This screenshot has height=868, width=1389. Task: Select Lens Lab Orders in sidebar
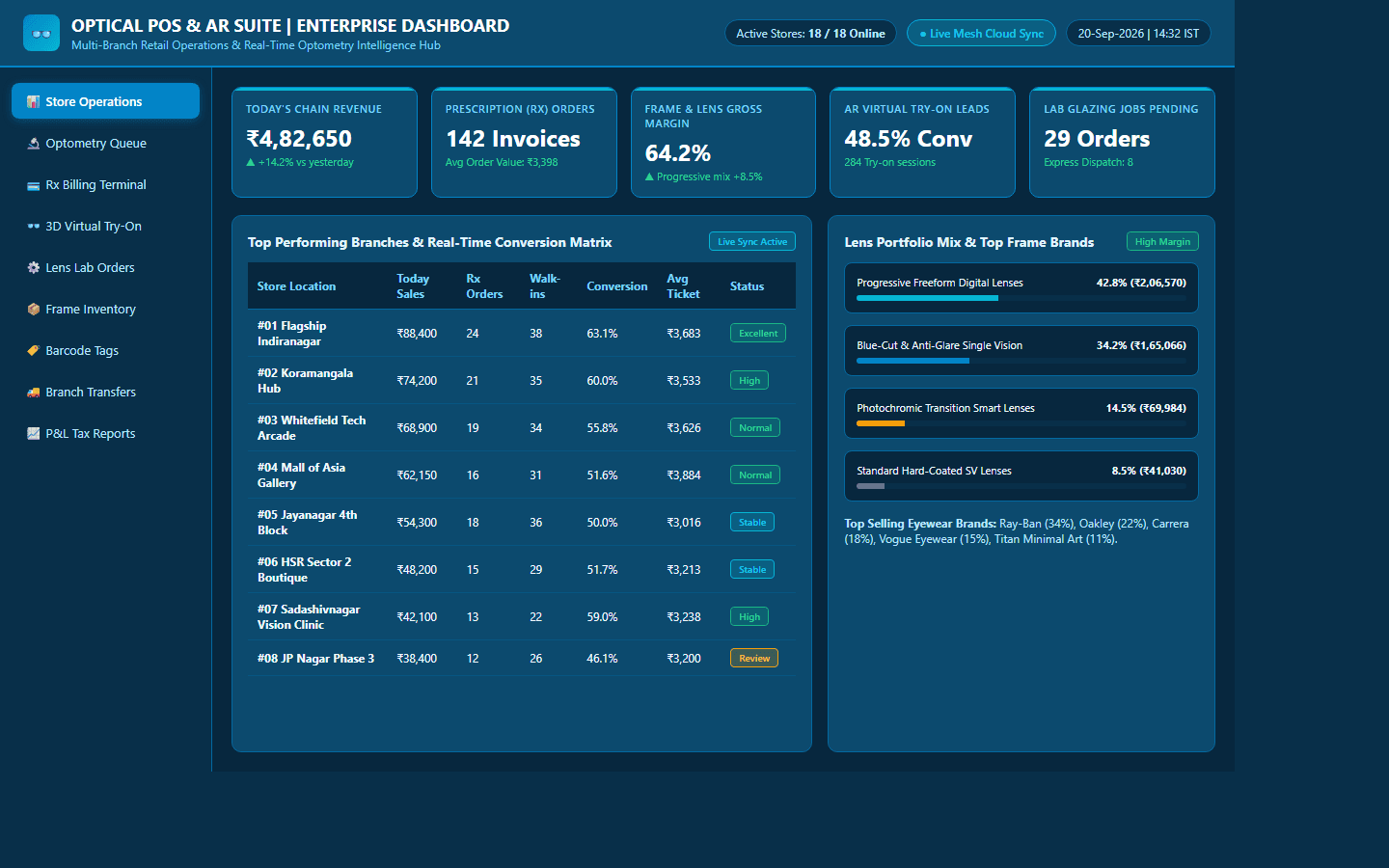(106, 267)
